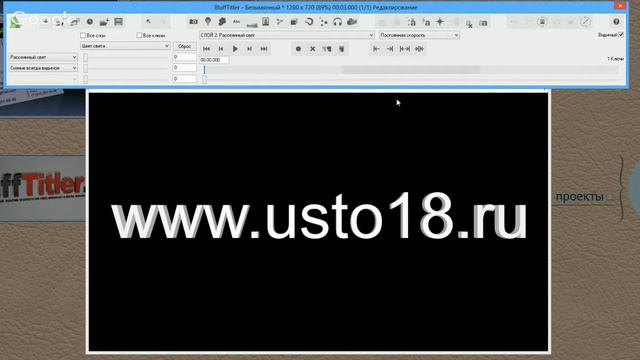Click the first property value field

click(184, 57)
